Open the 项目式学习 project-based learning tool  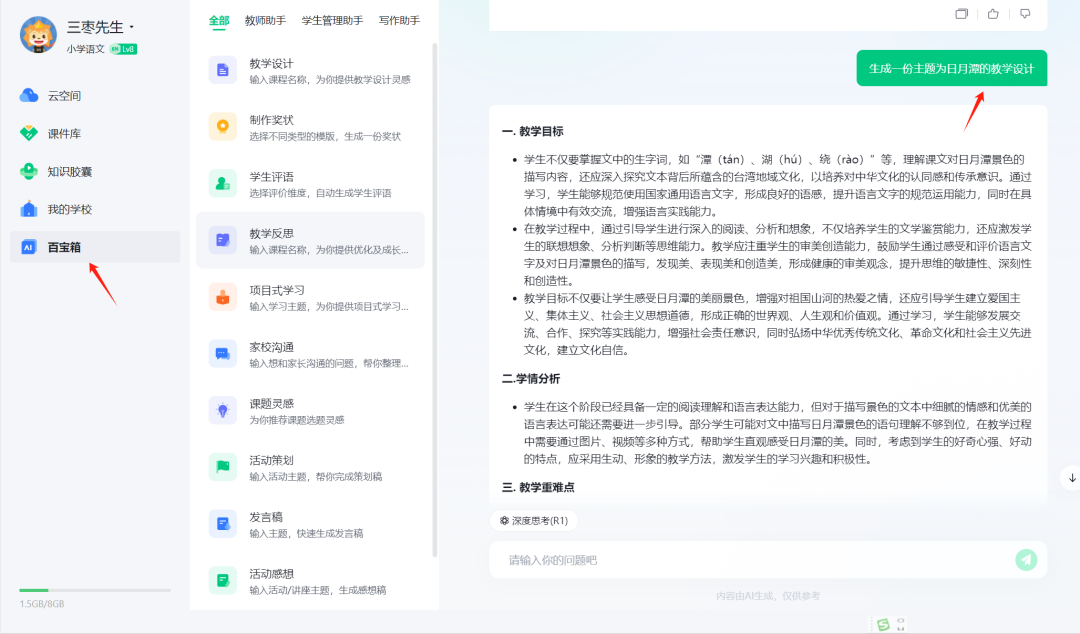coord(222,294)
